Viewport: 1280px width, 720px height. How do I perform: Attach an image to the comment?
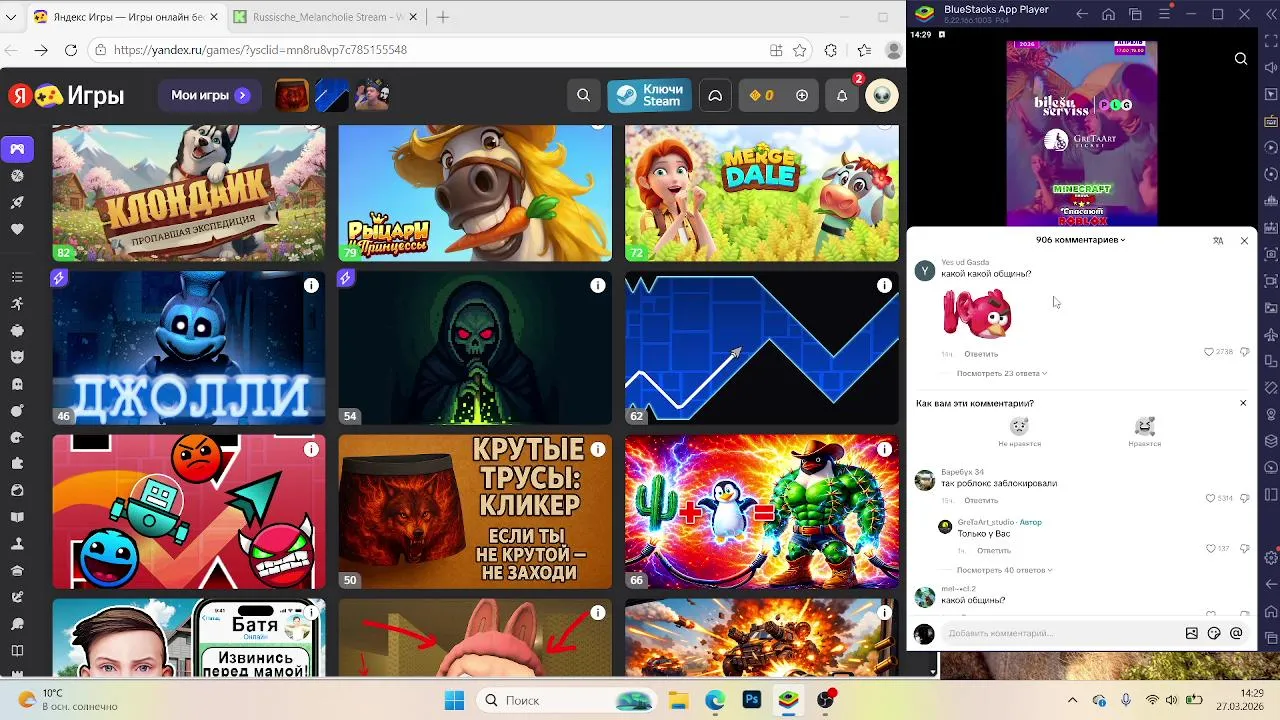click(1192, 633)
